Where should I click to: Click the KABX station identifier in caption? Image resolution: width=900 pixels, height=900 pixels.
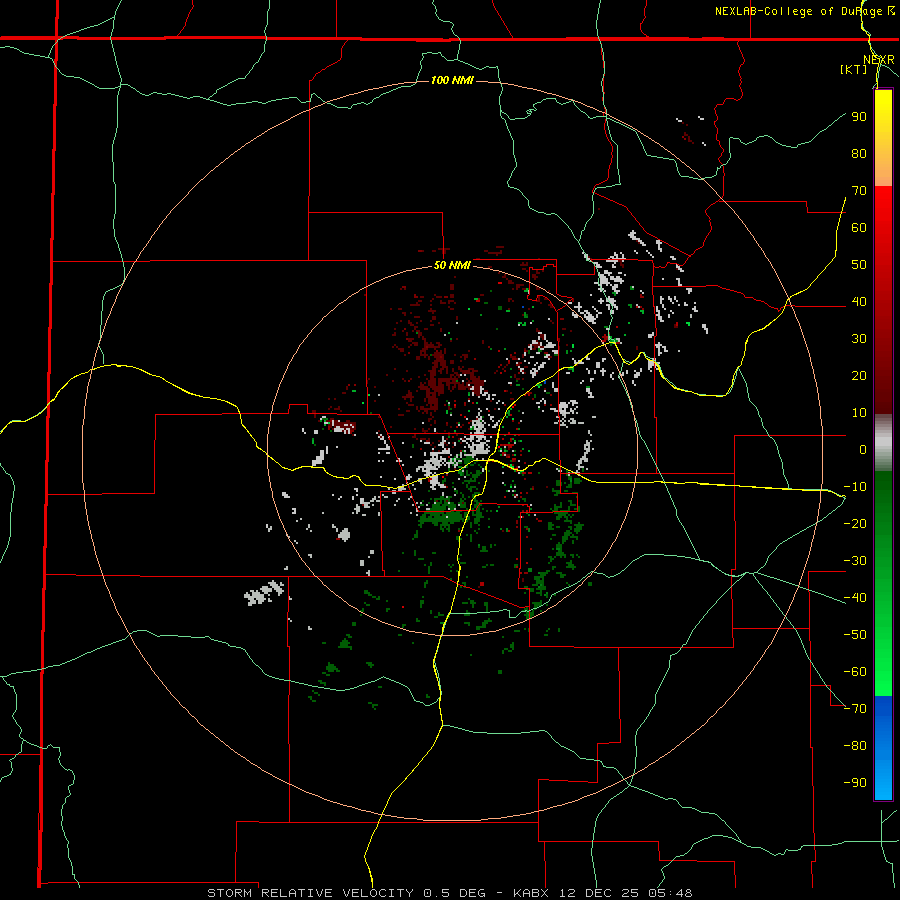(531, 893)
